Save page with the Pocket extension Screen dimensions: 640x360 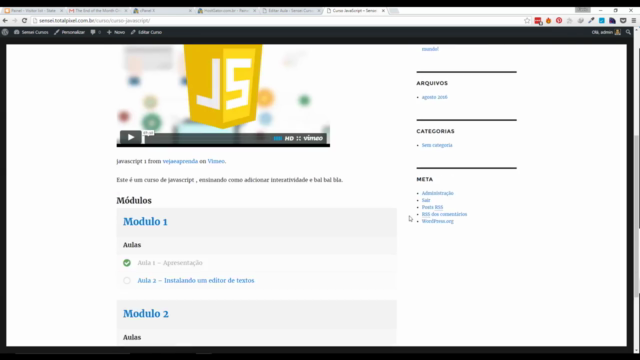click(623, 20)
